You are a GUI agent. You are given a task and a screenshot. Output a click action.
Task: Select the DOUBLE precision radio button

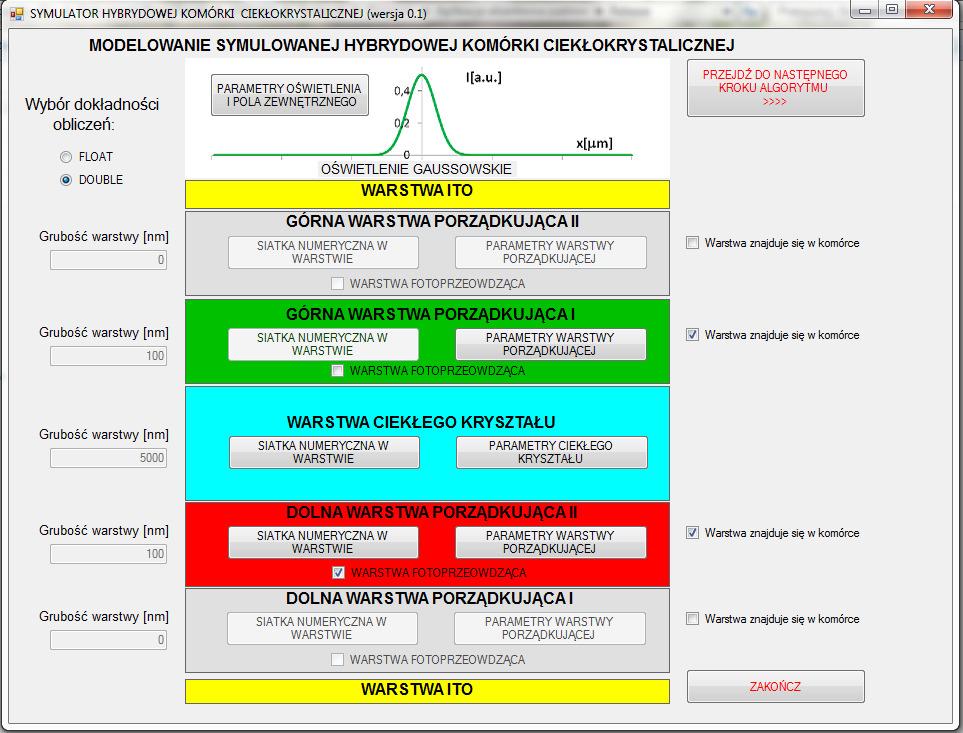[66, 180]
